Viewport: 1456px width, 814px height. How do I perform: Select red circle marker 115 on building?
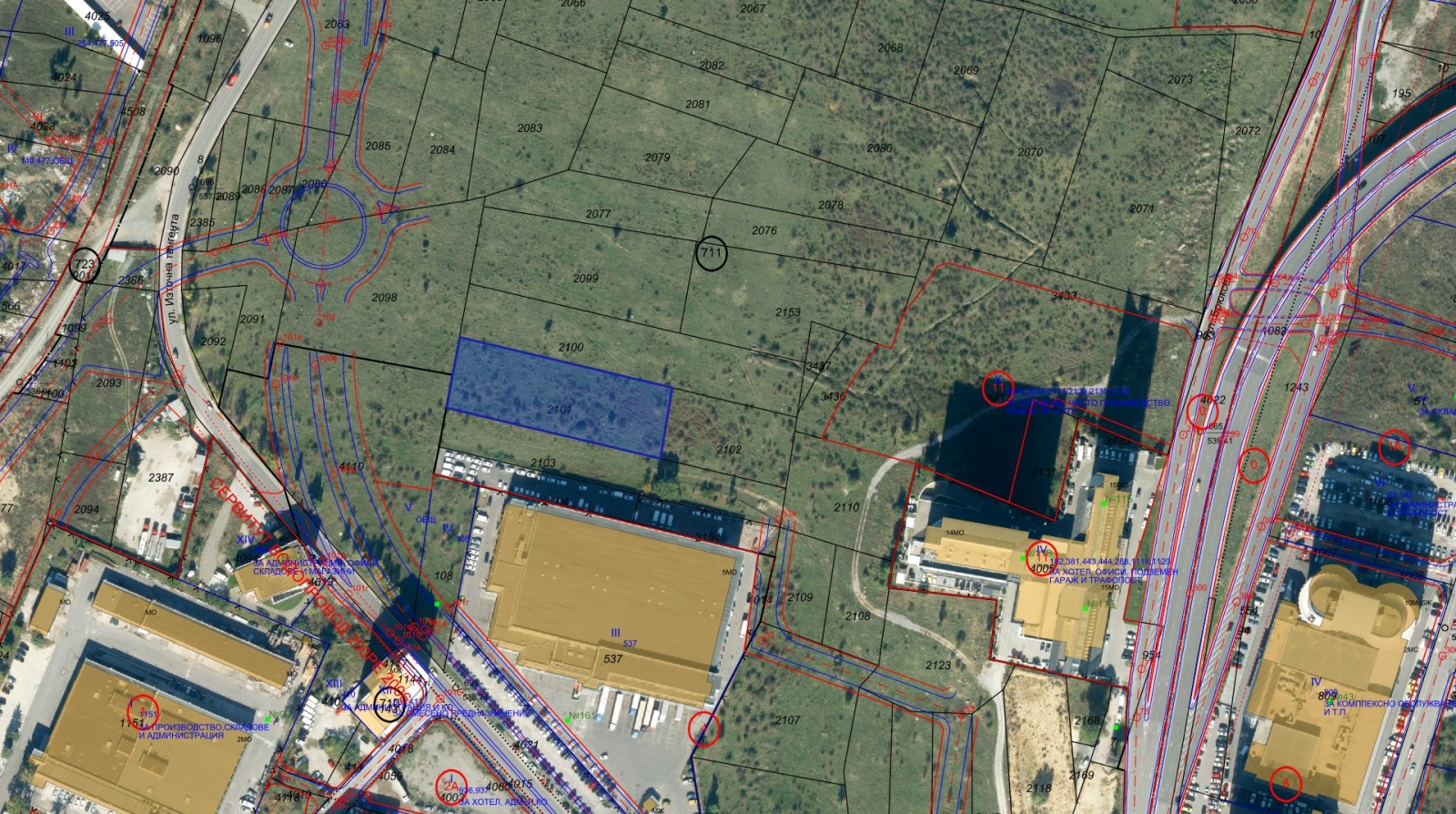[144, 711]
